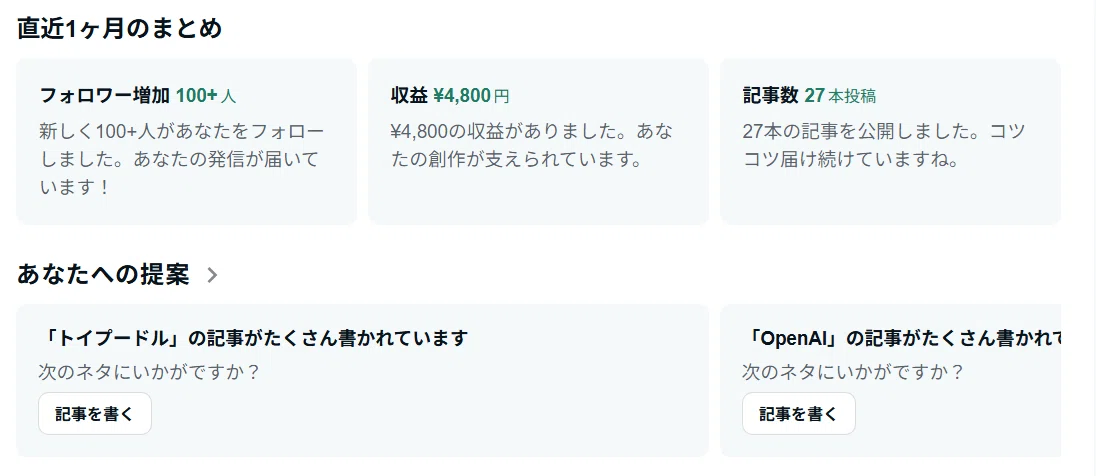This screenshot has height=476, width=1096.
Task: Click the chevron arrow beside あなたへの提案
Action: (x=212, y=275)
